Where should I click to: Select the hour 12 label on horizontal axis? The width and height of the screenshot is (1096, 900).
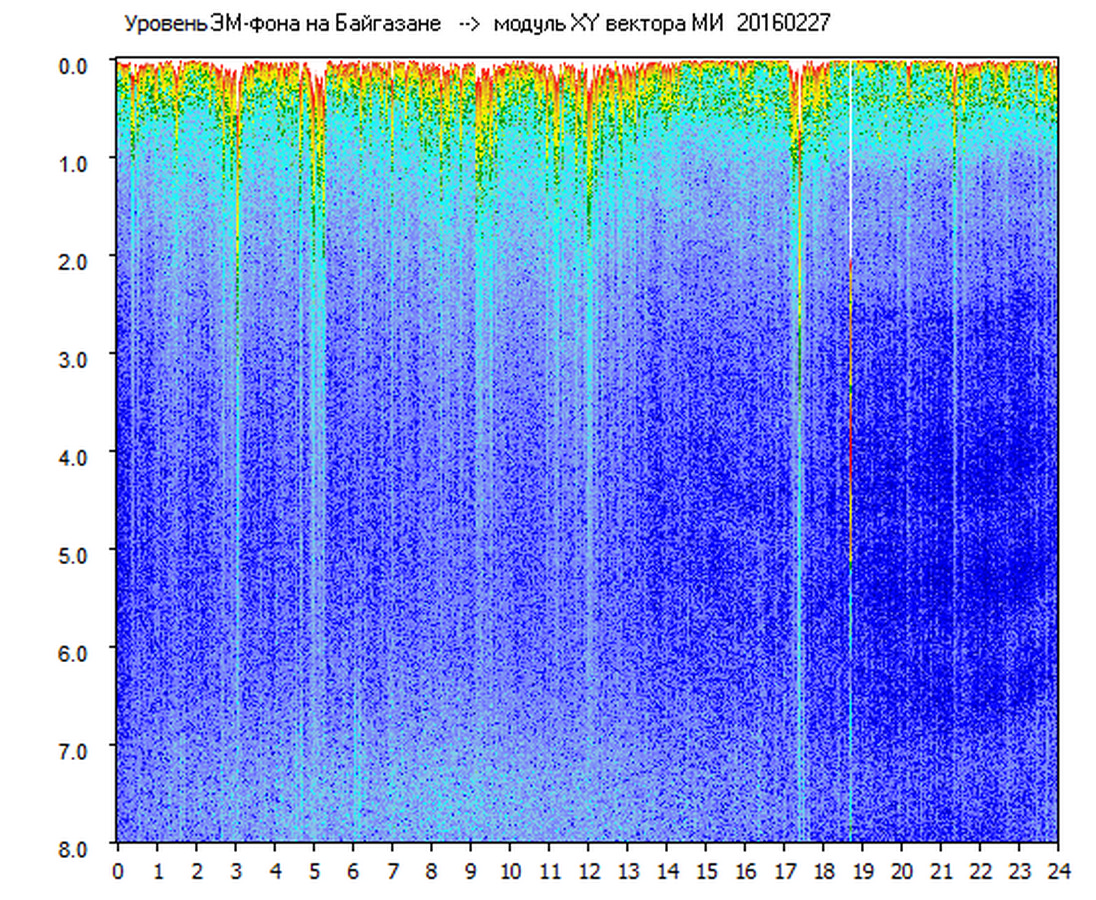tap(588, 871)
